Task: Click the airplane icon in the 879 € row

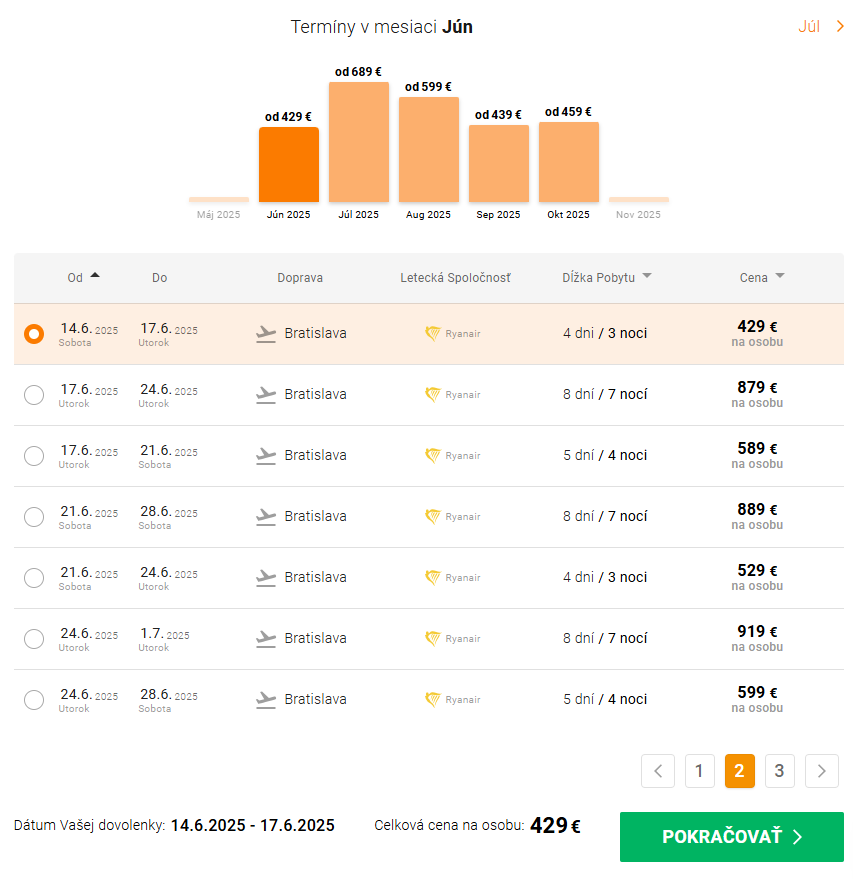Action: (x=265, y=395)
